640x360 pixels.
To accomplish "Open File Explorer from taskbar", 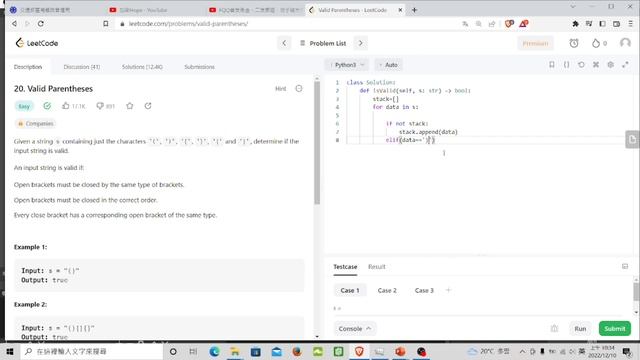I will (x=235, y=351).
